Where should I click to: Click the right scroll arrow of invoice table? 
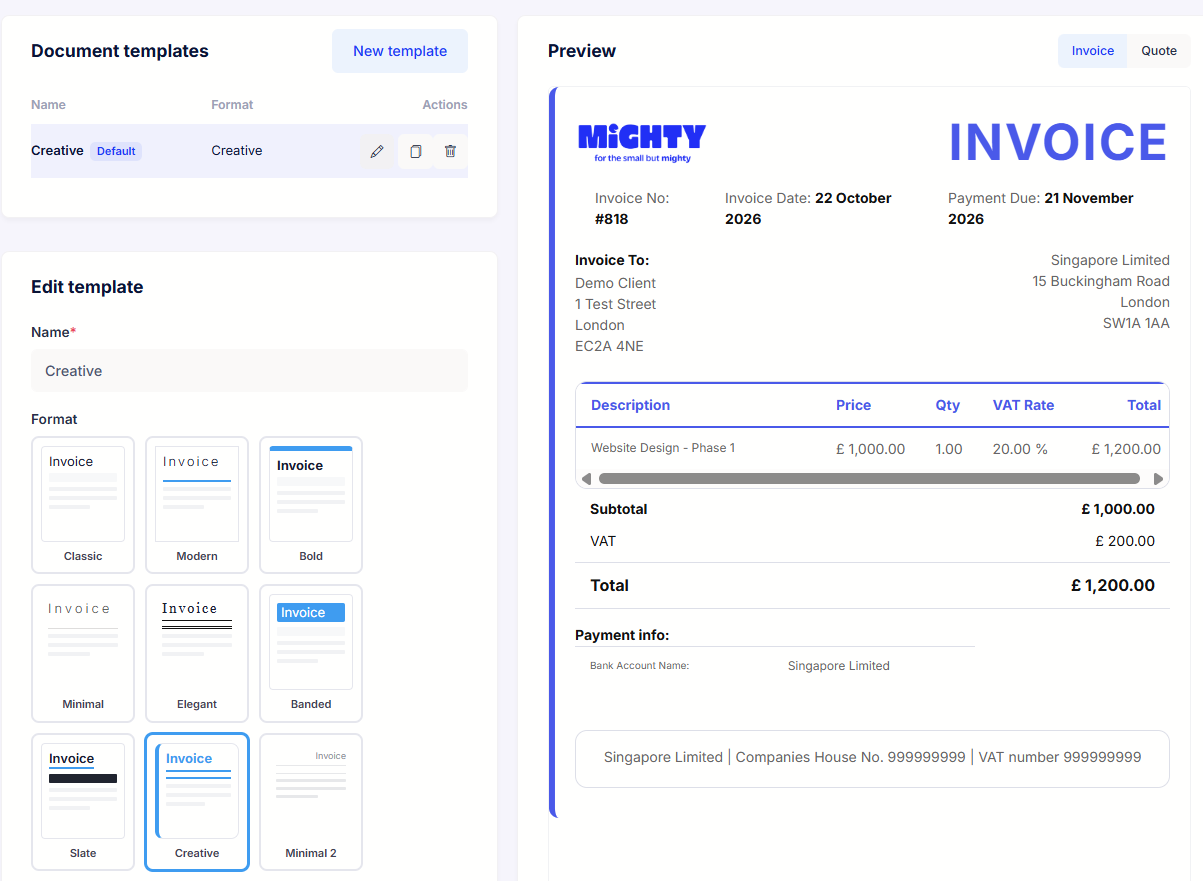1158,479
